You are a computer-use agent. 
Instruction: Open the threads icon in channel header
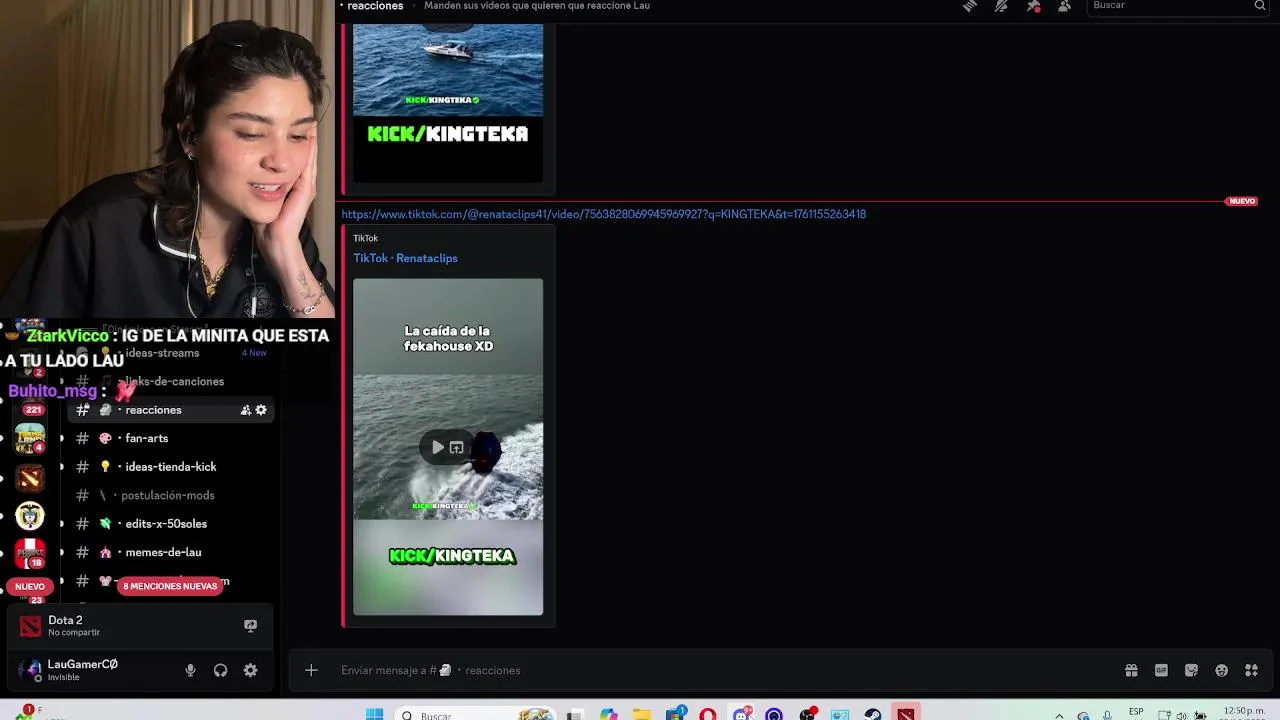(x=969, y=6)
